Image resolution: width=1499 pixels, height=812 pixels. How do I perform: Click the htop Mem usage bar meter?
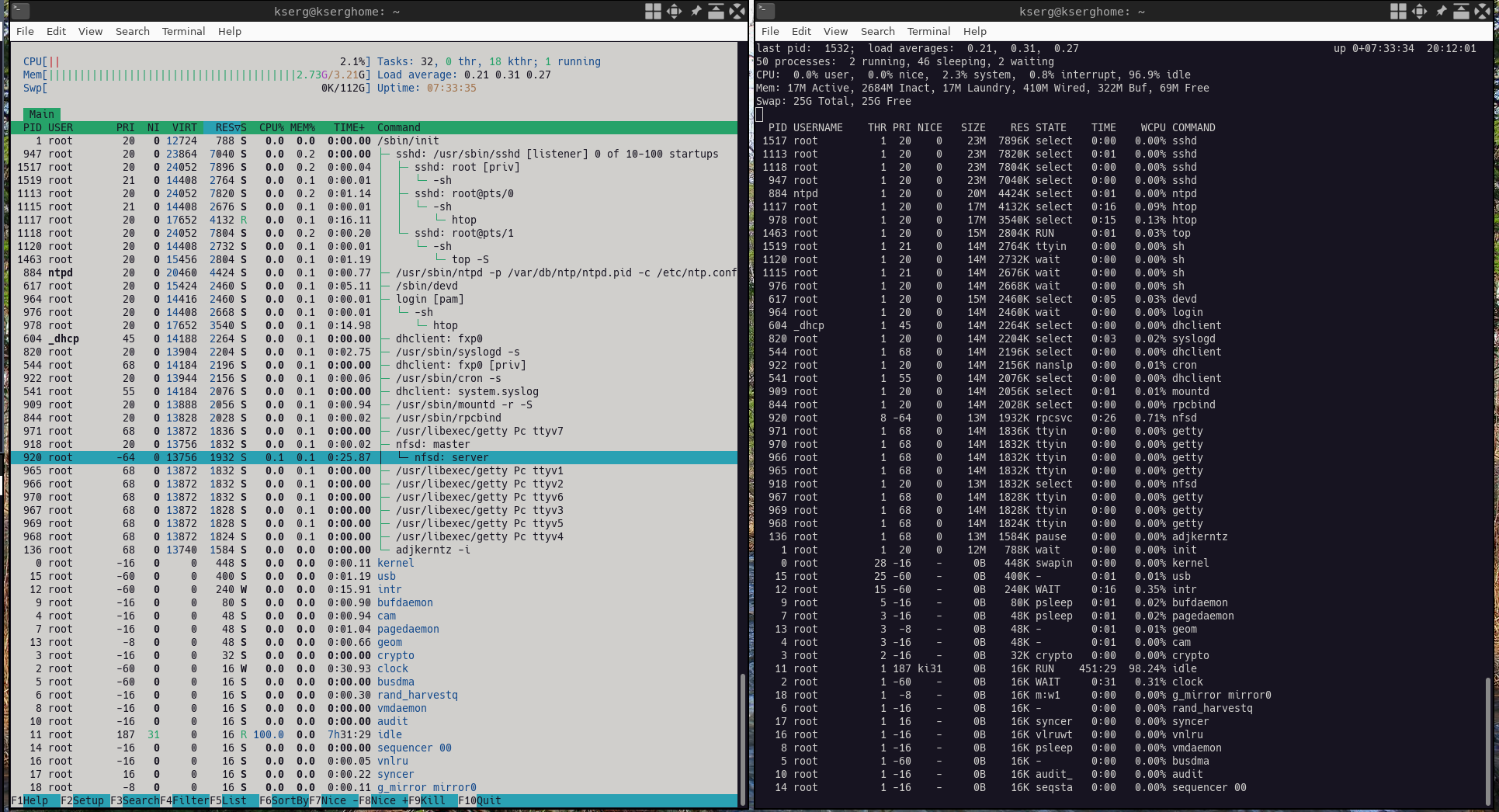tap(196, 75)
